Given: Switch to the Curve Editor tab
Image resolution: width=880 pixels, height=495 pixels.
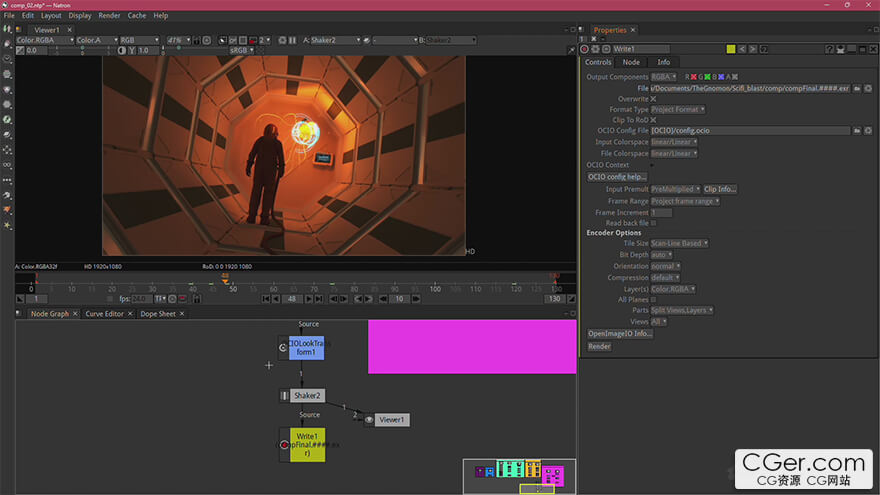Looking at the screenshot, I should click(x=104, y=314).
